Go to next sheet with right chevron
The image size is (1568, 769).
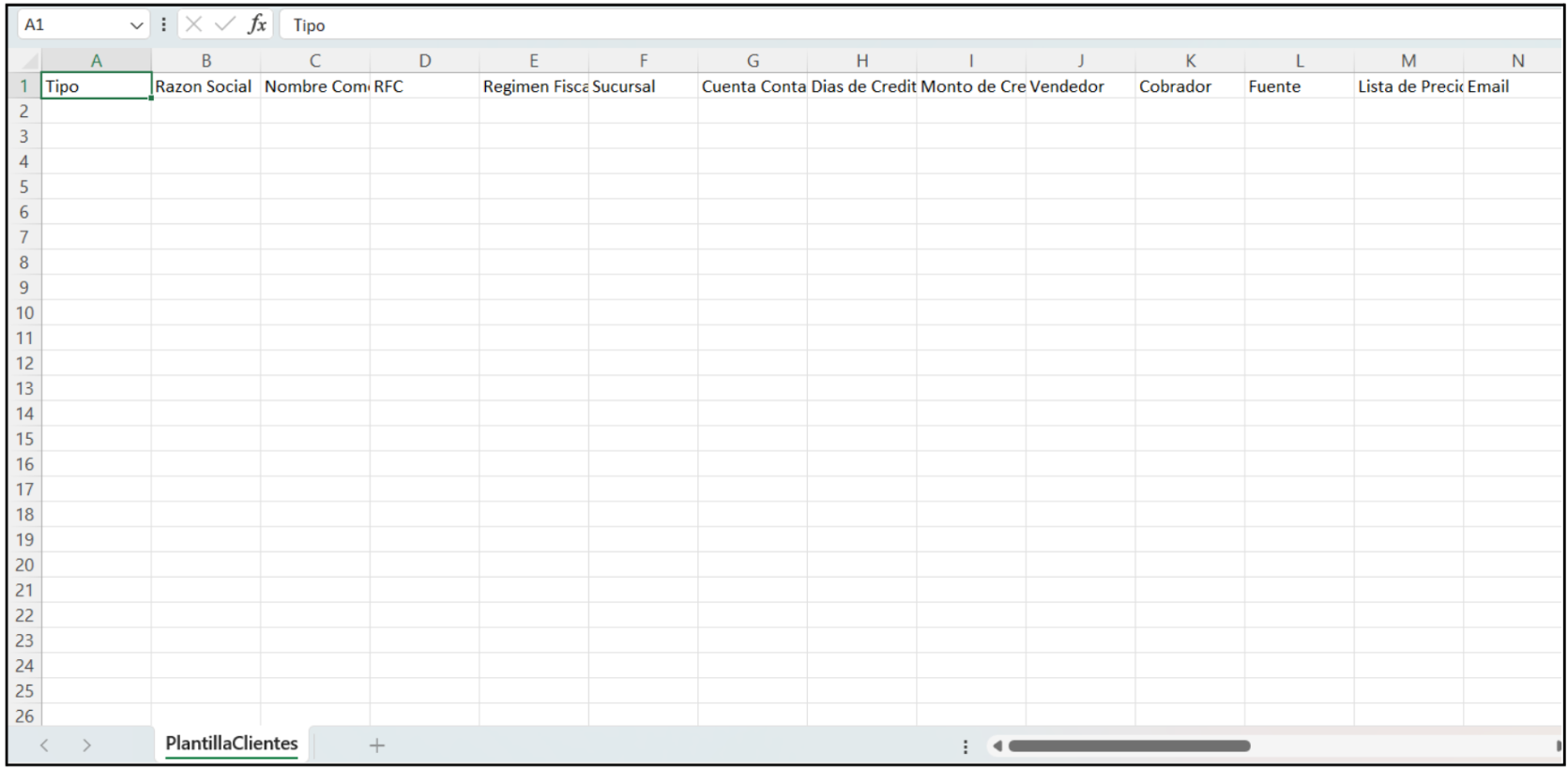coord(86,746)
